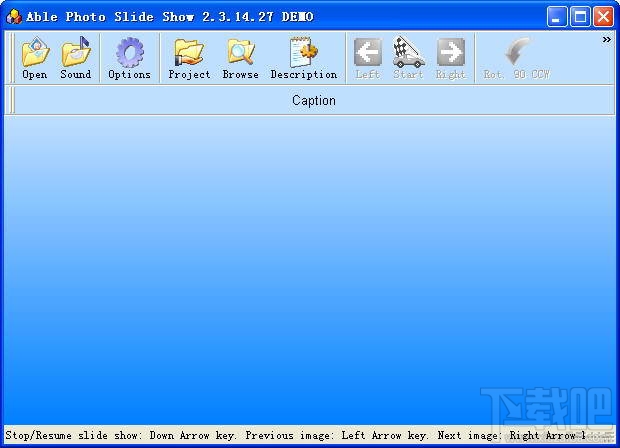620x448 pixels.
Task: Open the Description notepad tool
Action: (304, 58)
